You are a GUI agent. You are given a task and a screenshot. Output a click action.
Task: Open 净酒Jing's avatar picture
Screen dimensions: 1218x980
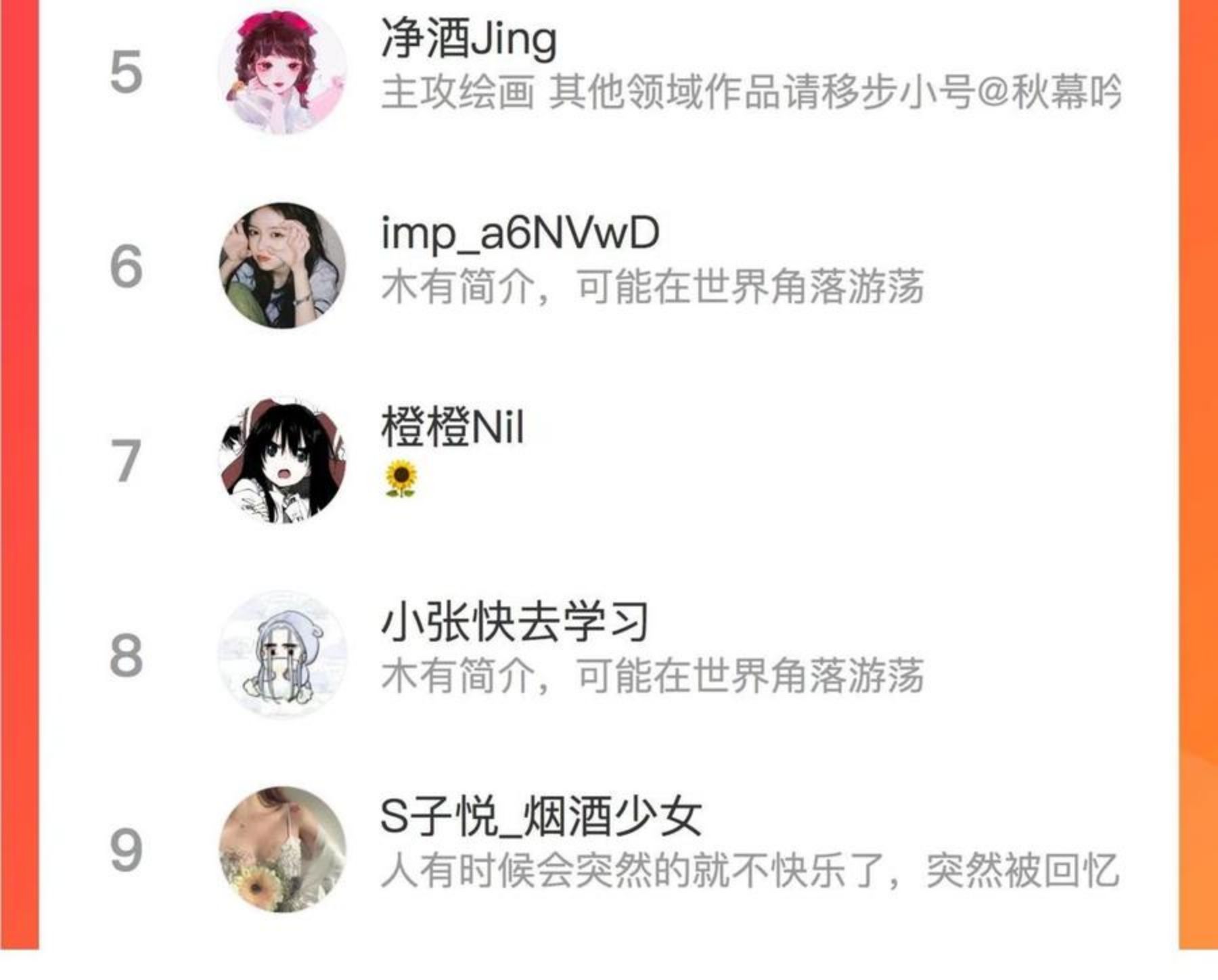click(x=283, y=71)
